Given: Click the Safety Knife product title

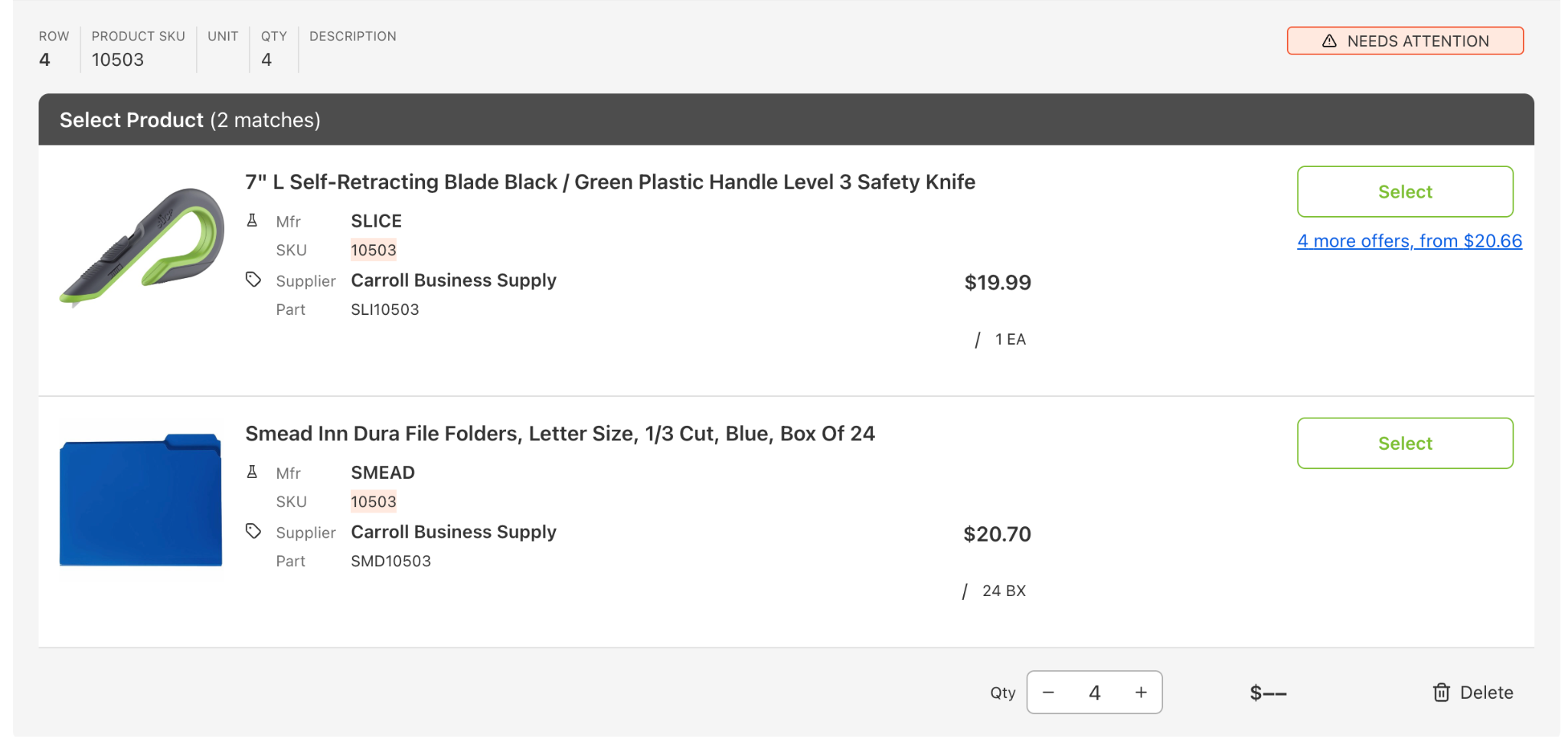Looking at the screenshot, I should click(x=610, y=182).
